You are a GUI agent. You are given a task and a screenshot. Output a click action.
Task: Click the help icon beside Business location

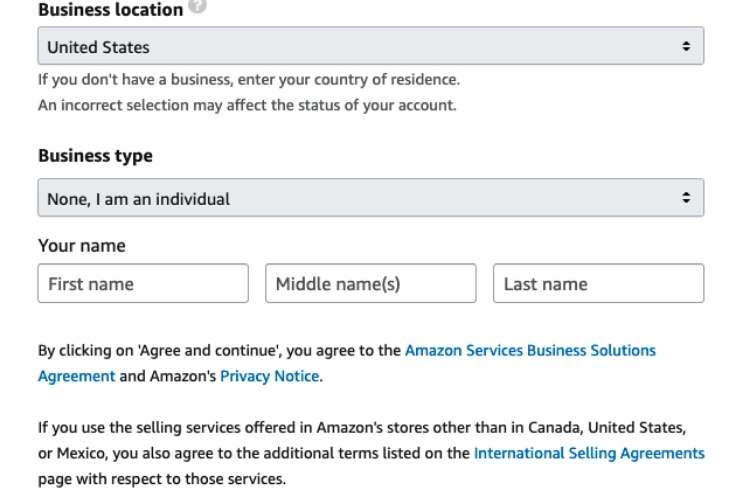(x=197, y=6)
